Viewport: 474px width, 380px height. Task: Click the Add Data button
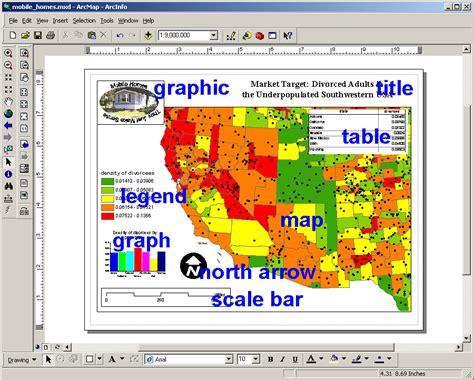point(148,35)
